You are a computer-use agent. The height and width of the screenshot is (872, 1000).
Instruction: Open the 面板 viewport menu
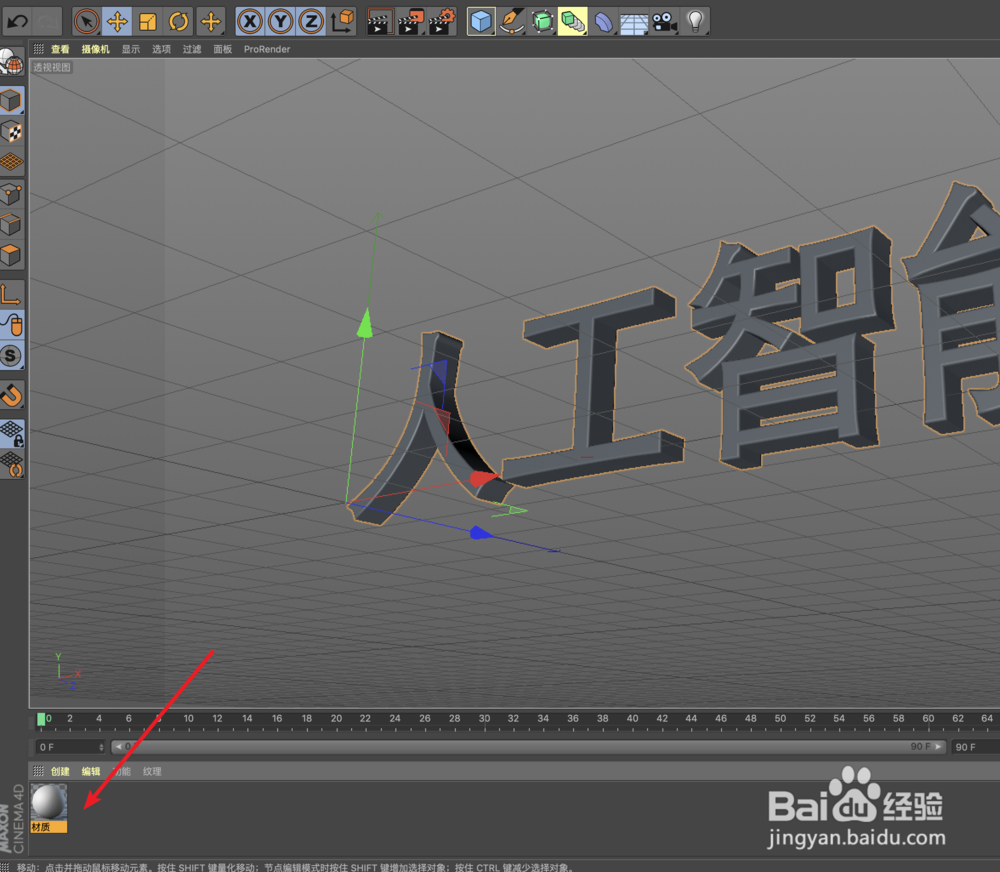coord(223,49)
